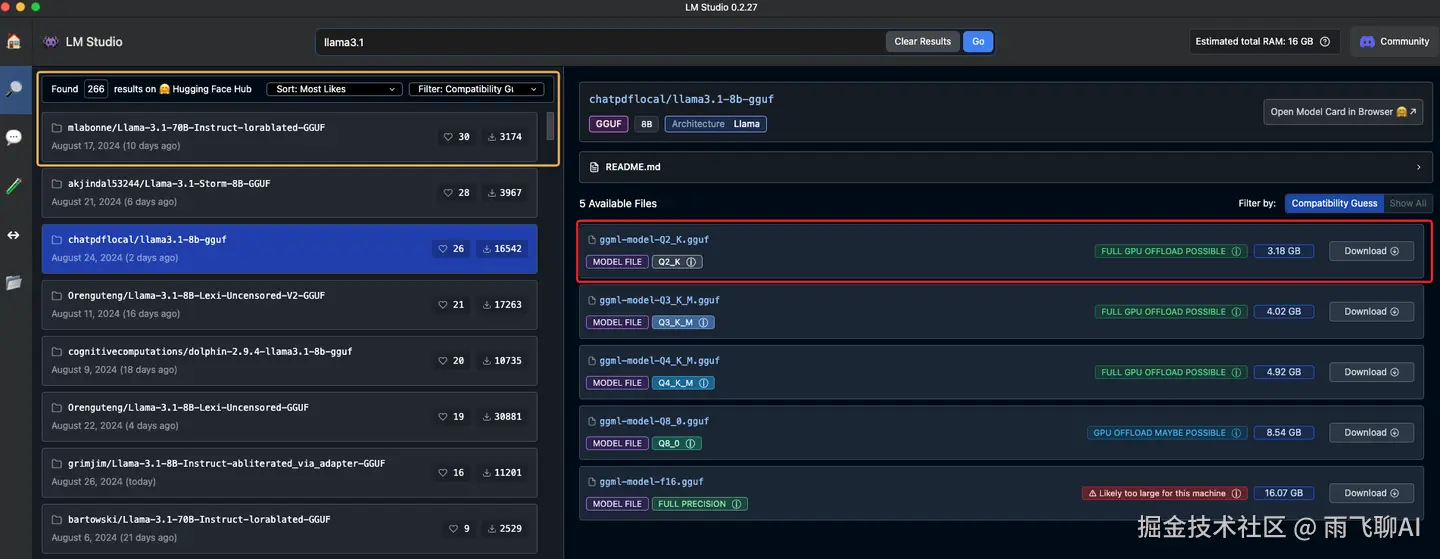Download ggml-model-Q8_0.gguf

(1371, 433)
